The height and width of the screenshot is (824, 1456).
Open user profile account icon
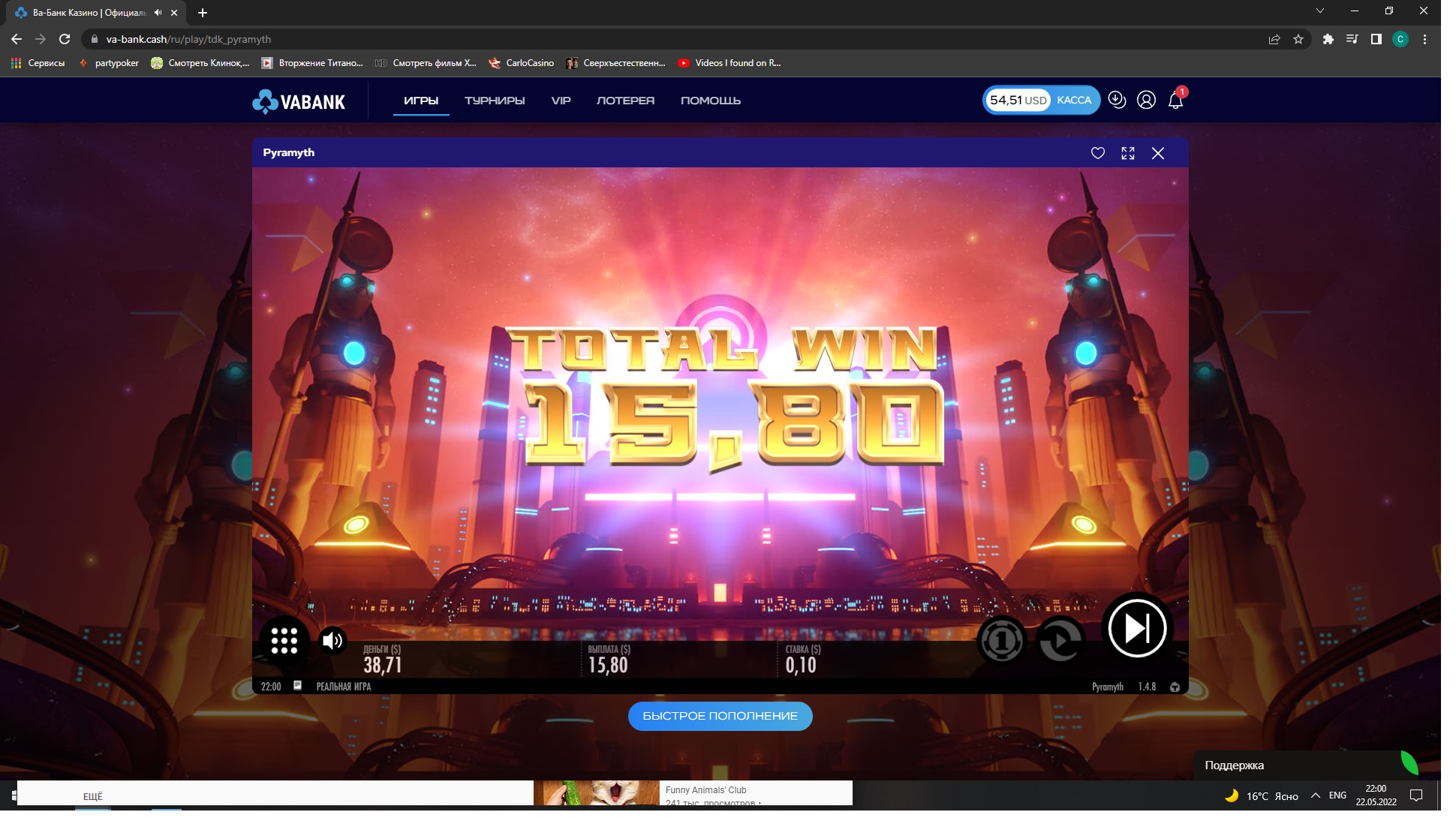point(1146,100)
